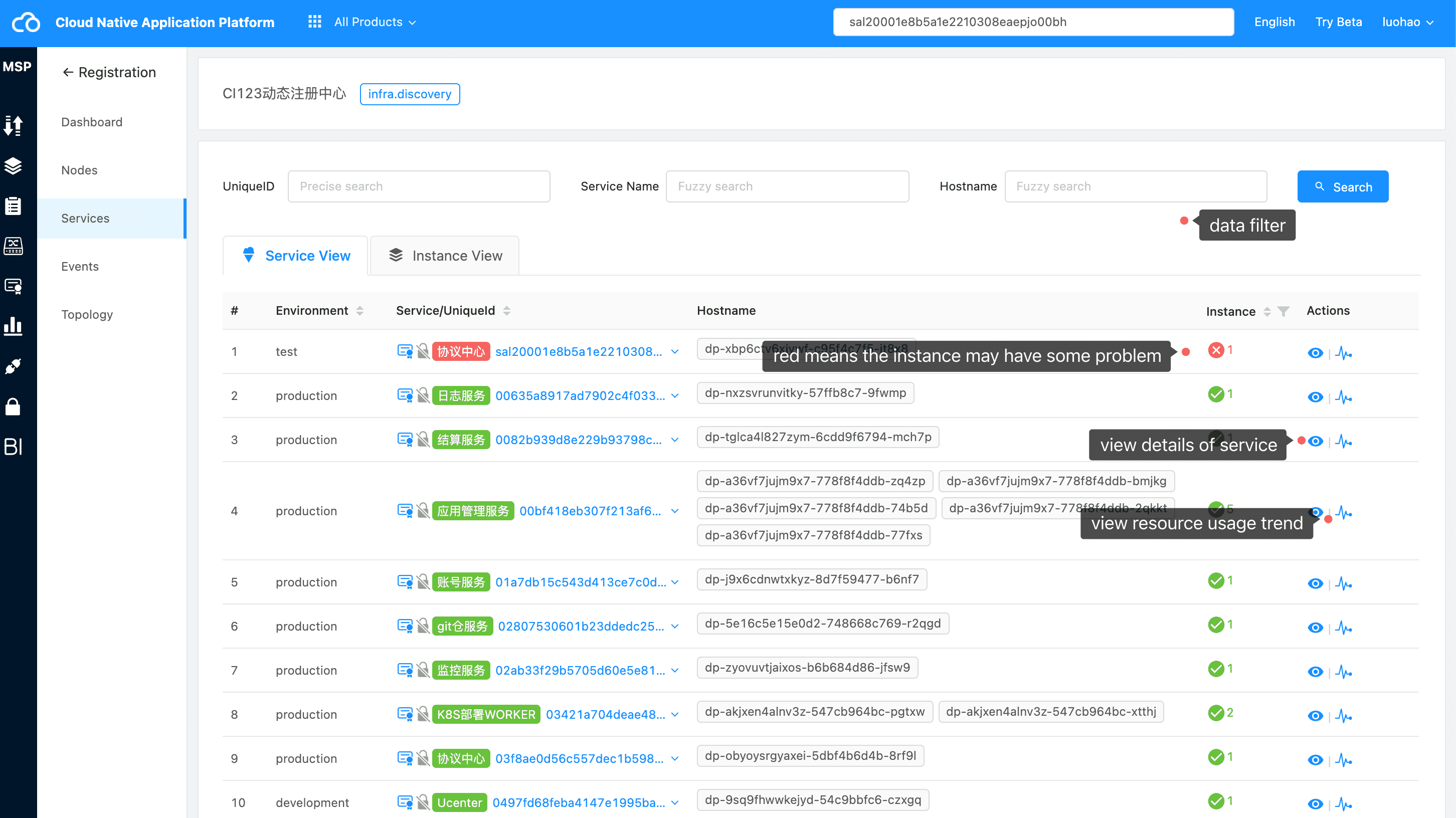Sort by Service/UniqueId column
Screen dimensions: 1456x818
507,311
